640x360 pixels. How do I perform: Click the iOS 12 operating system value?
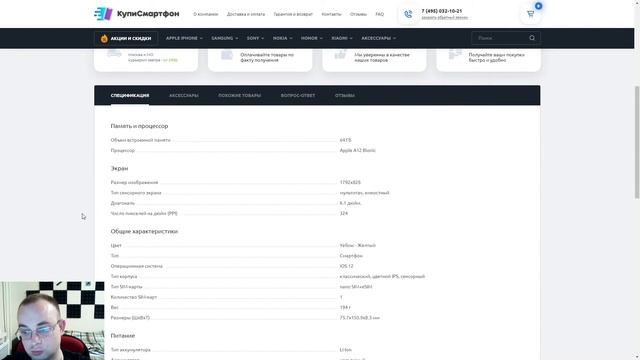tap(347, 266)
